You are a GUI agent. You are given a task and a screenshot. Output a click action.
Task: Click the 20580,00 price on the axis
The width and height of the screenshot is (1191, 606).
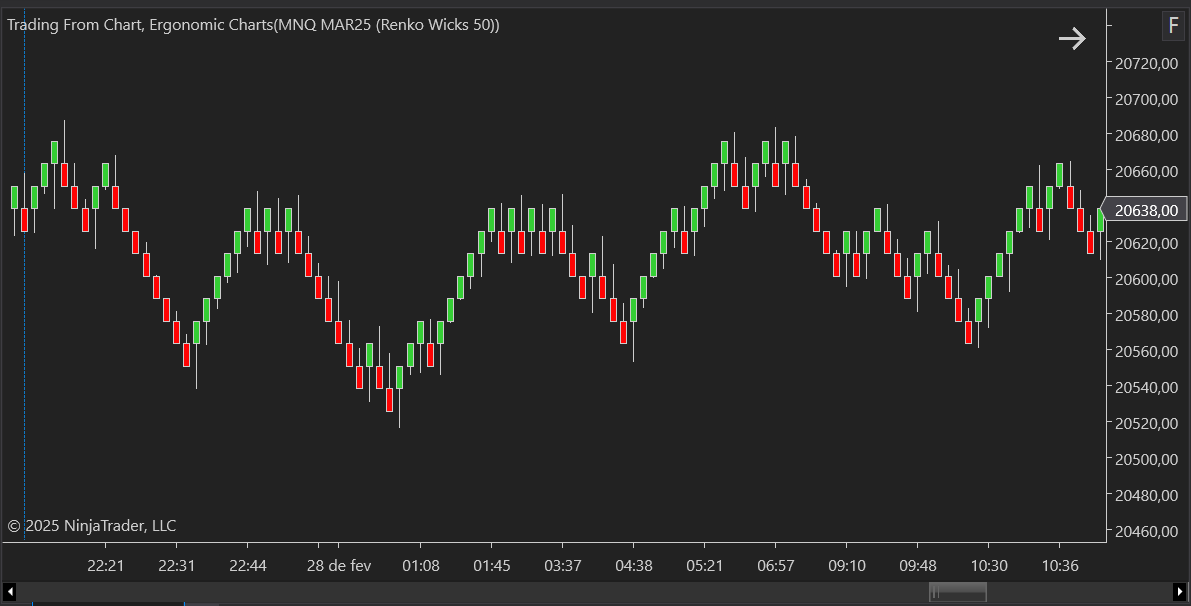click(1146, 315)
